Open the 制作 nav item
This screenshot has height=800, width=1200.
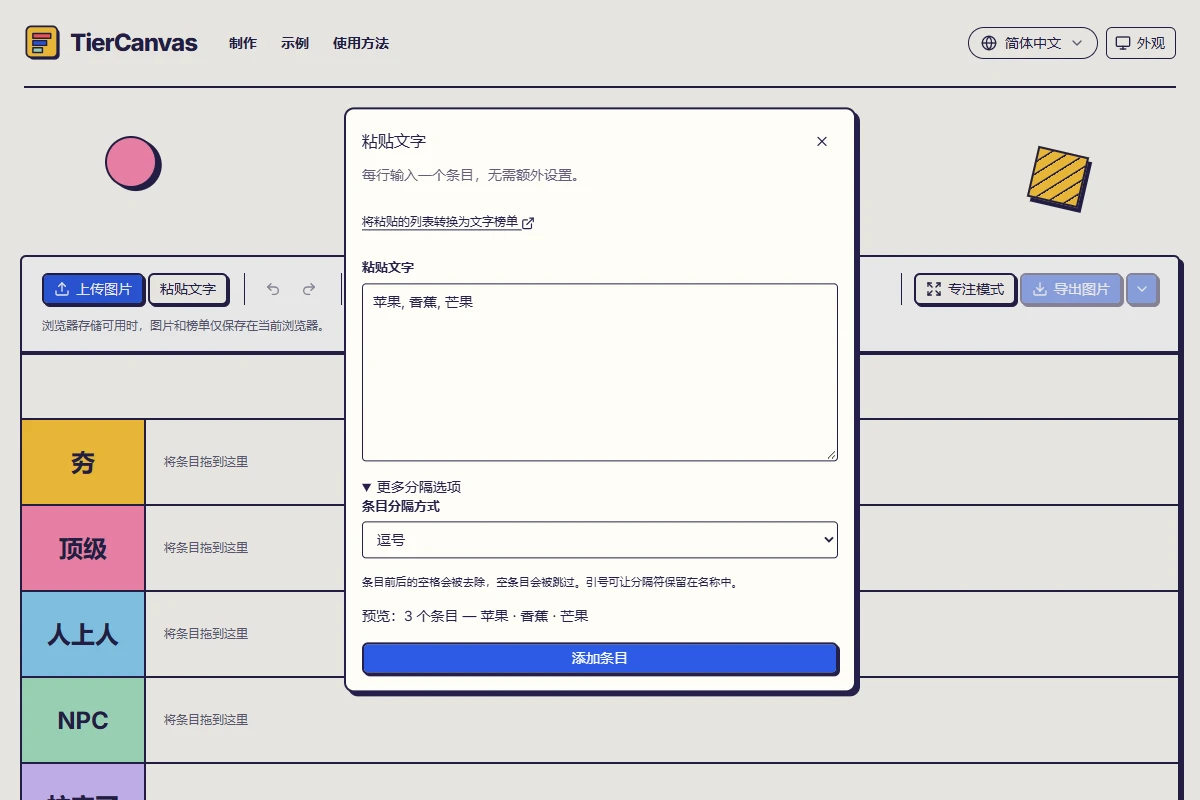pyautogui.click(x=243, y=43)
